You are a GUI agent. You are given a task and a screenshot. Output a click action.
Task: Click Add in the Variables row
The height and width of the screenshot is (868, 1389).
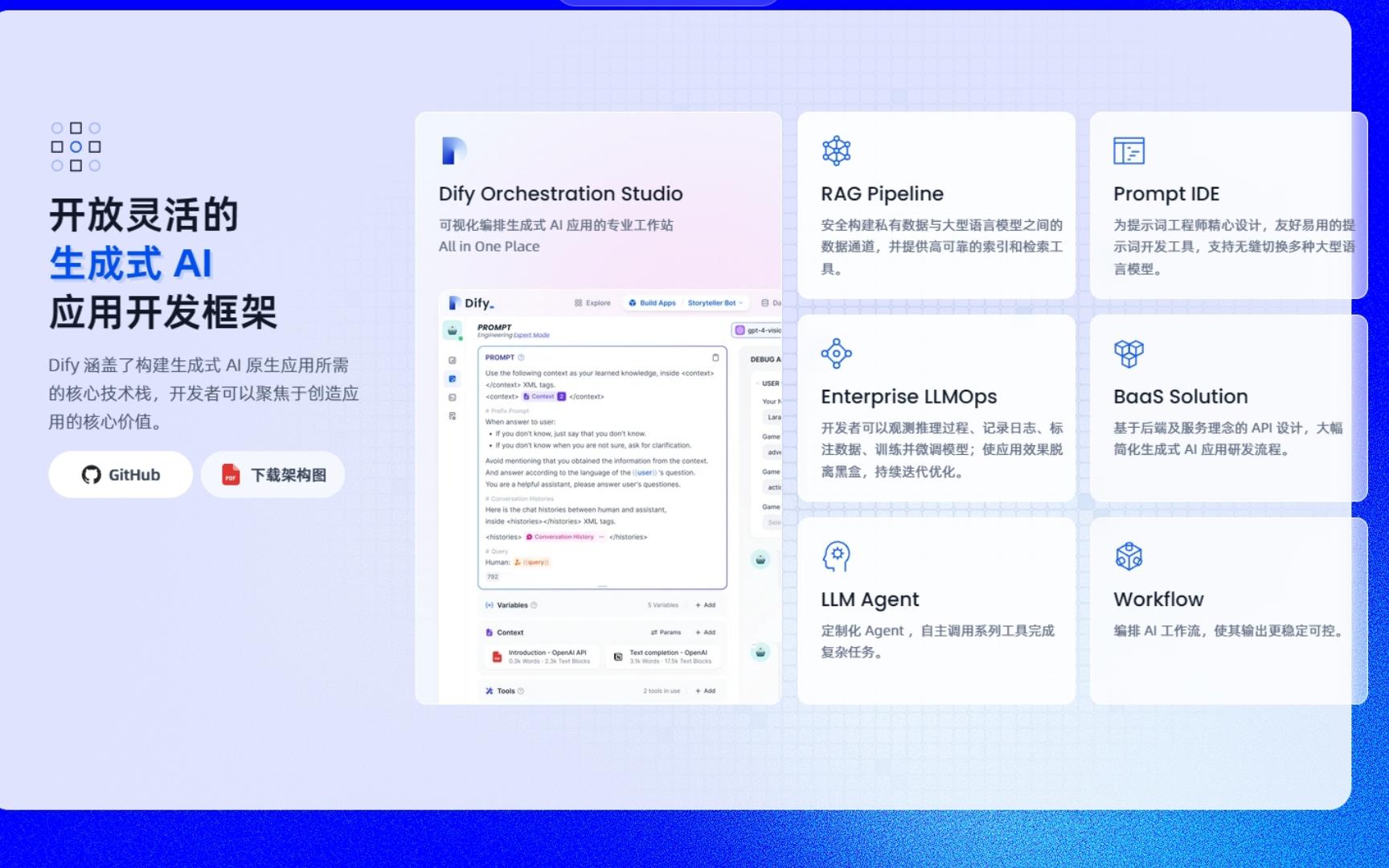pyautogui.click(x=706, y=605)
